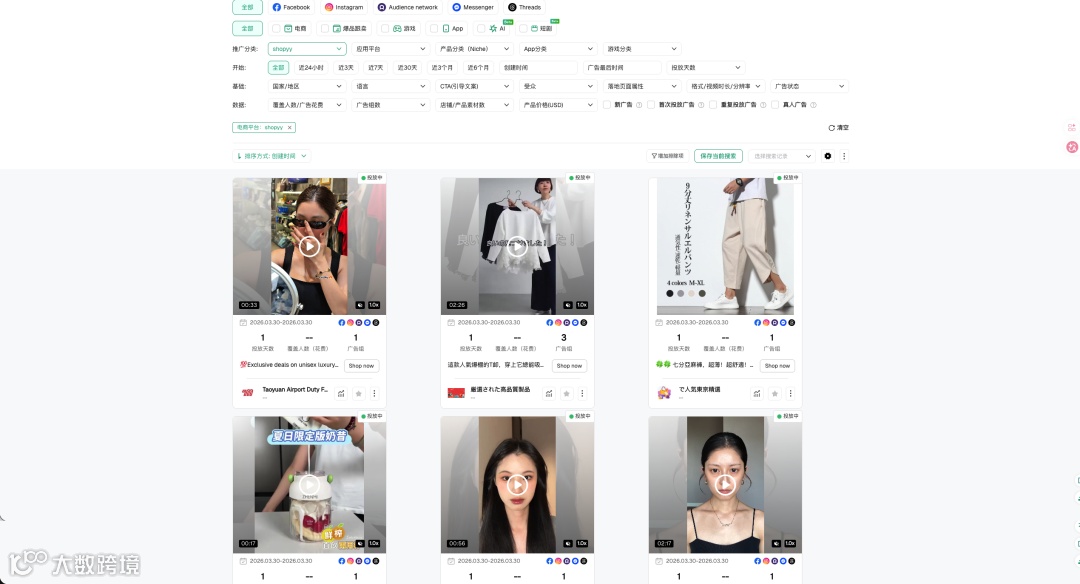1080x584 pixels.
Task: Click the help icon next to 真人广告
Action: tap(813, 105)
